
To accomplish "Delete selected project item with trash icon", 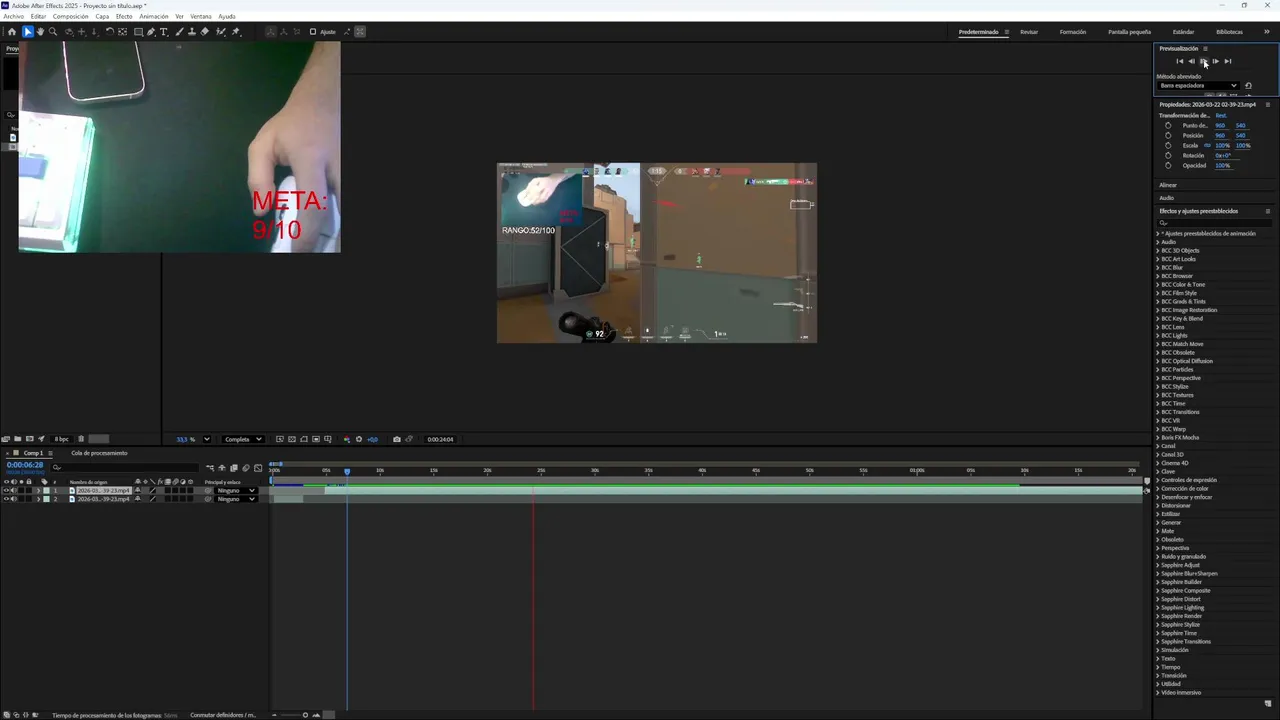I will tap(81, 439).
